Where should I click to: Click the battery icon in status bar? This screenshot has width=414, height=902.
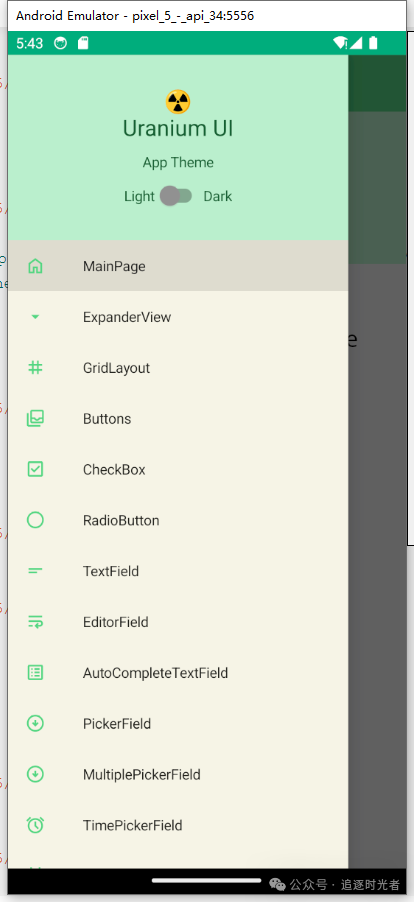(x=373, y=43)
